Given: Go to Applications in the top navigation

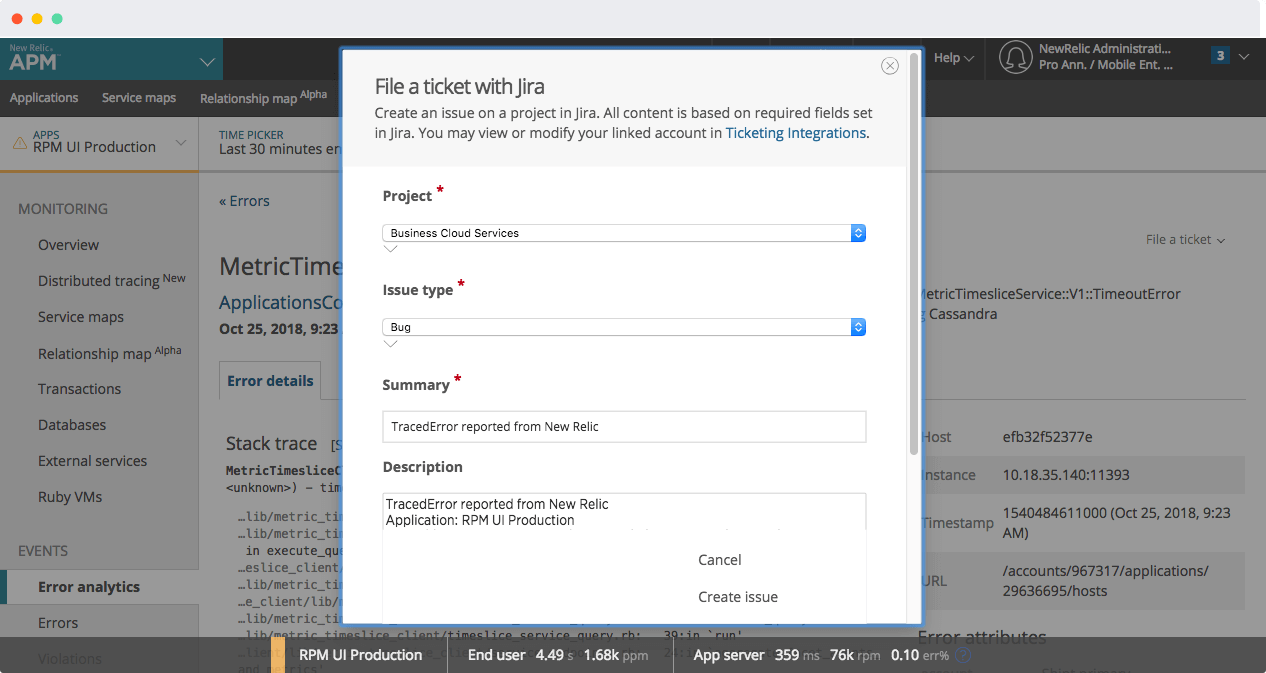Looking at the screenshot, I should pyautogui.click(x=44, y=98).
